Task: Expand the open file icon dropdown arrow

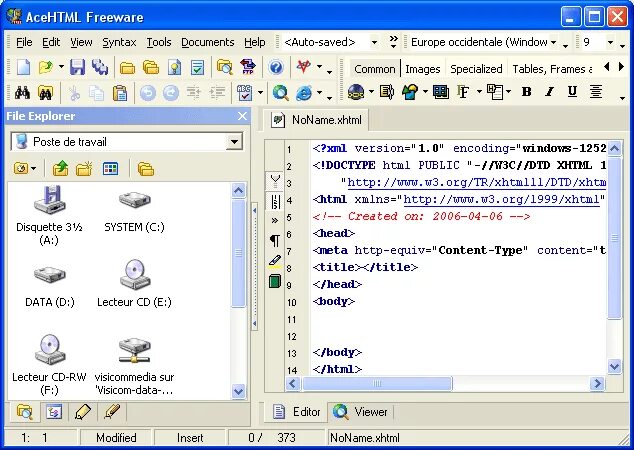Action: point(61,67)
